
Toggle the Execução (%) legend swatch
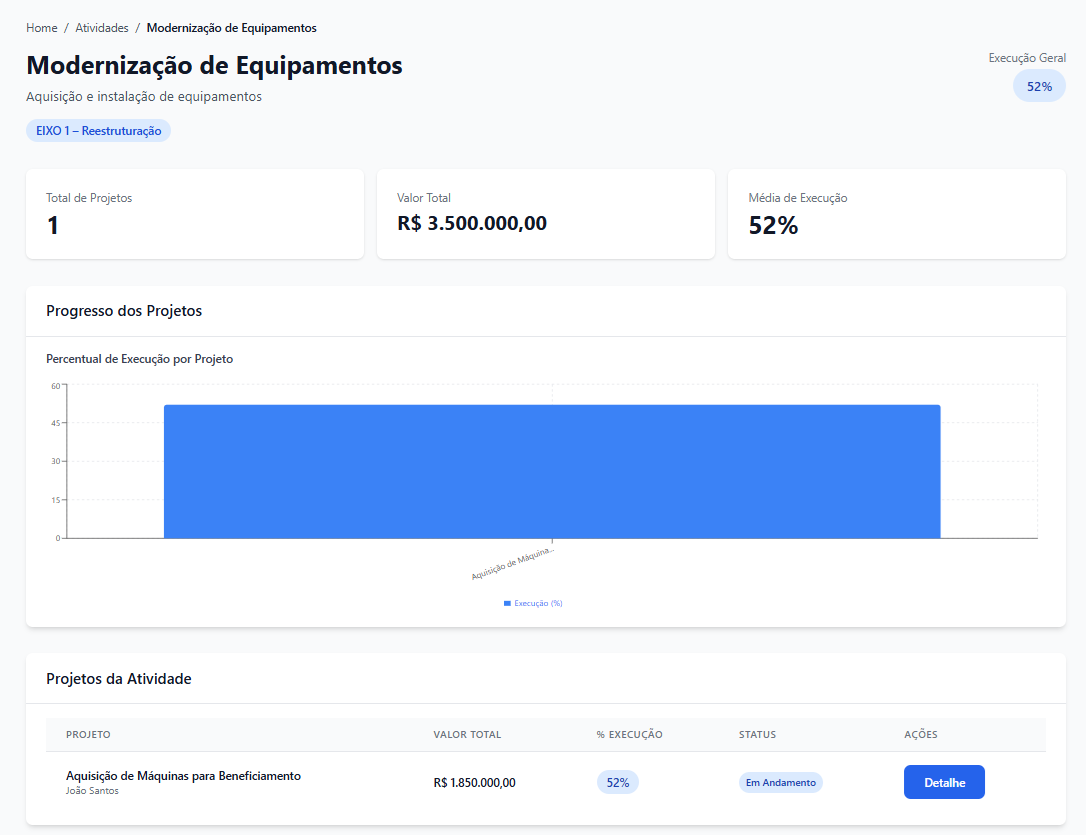(x=508, y=603)
